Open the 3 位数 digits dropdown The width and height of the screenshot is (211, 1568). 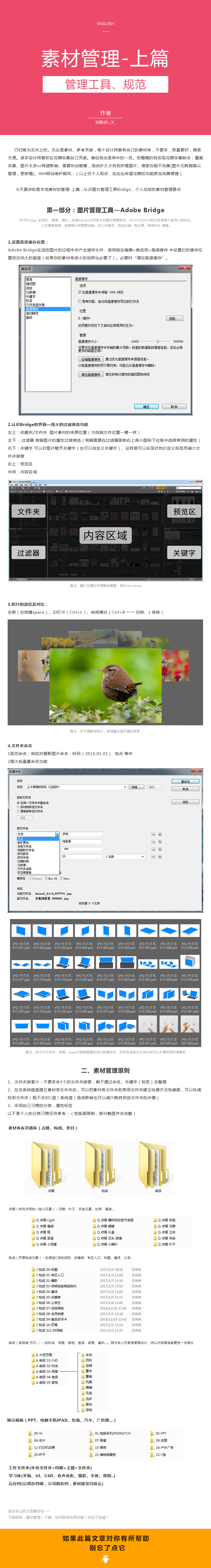(124, 856)
